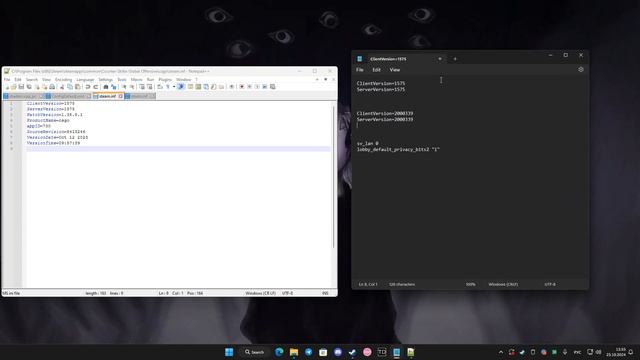Open the Replace icon in Notepad++ toolbar
640x360 pixels.
click(x=113, y=87)
